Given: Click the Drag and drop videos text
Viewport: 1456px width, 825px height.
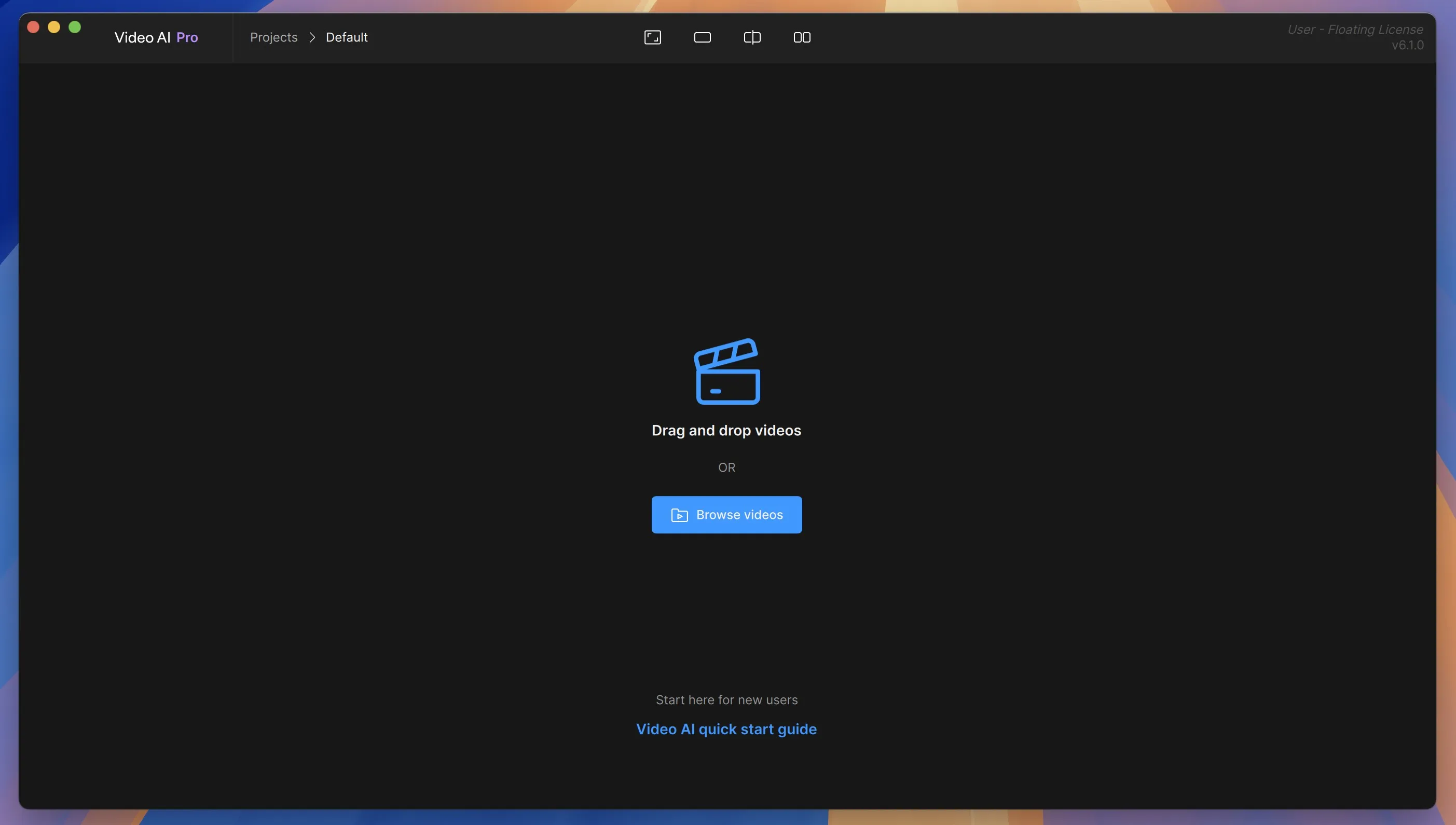Looking at the screenshot, I should click(x=726, y=431).
